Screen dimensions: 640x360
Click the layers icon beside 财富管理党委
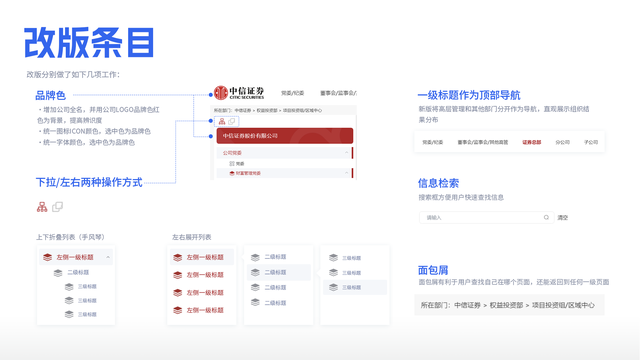[232, 173]
